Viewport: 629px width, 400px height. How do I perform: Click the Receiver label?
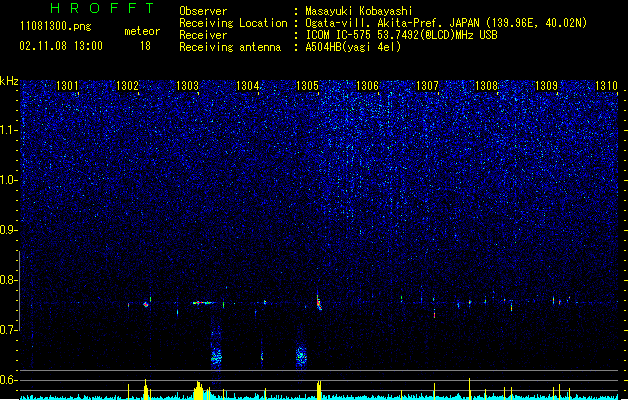[x=203, y=35]
